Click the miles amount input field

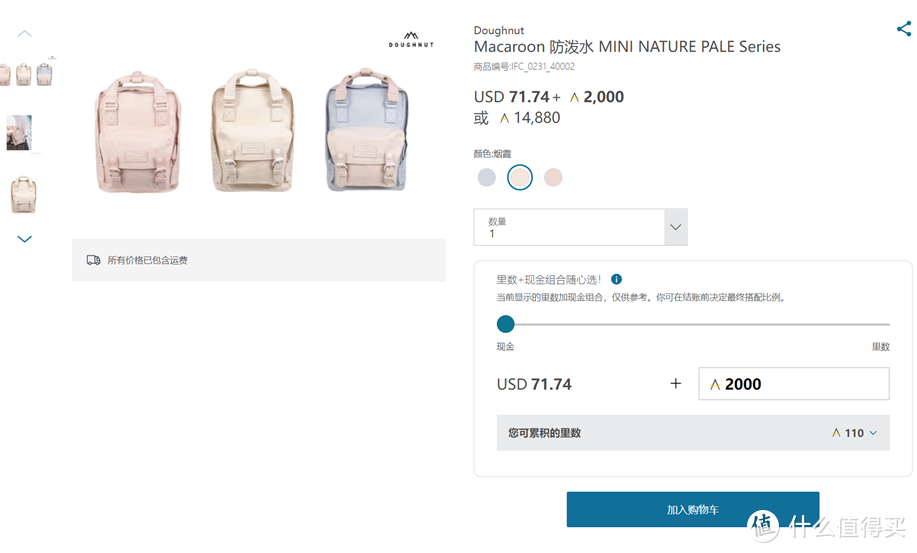click(x=793, y=384)
